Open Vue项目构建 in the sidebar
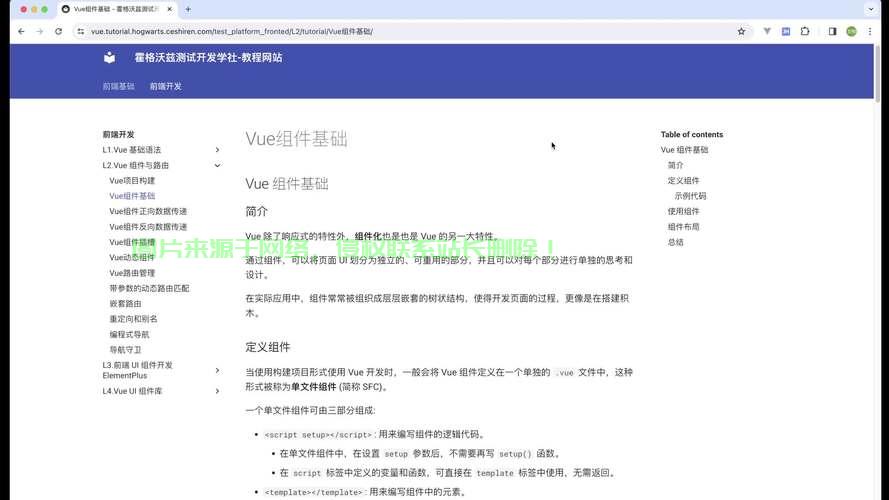This screenshot has width=889, height=500. (x=132, y=181)
